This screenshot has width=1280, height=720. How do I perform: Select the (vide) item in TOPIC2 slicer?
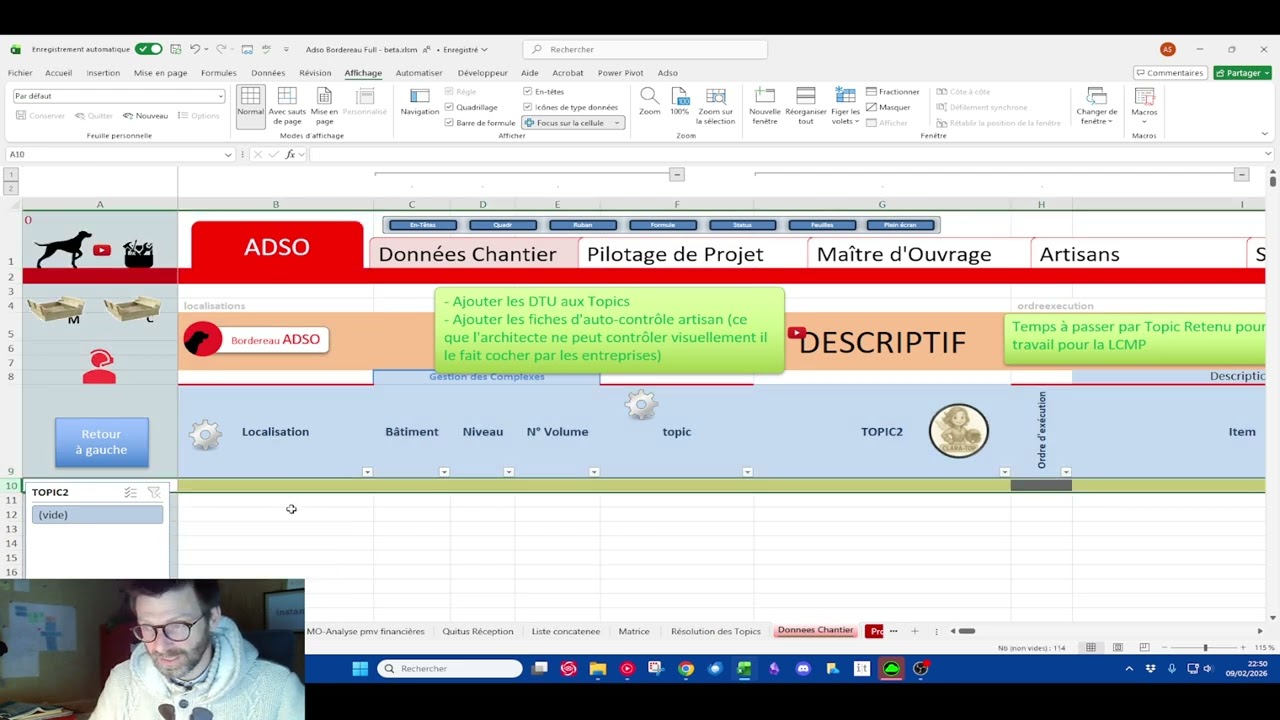point(97,514)
